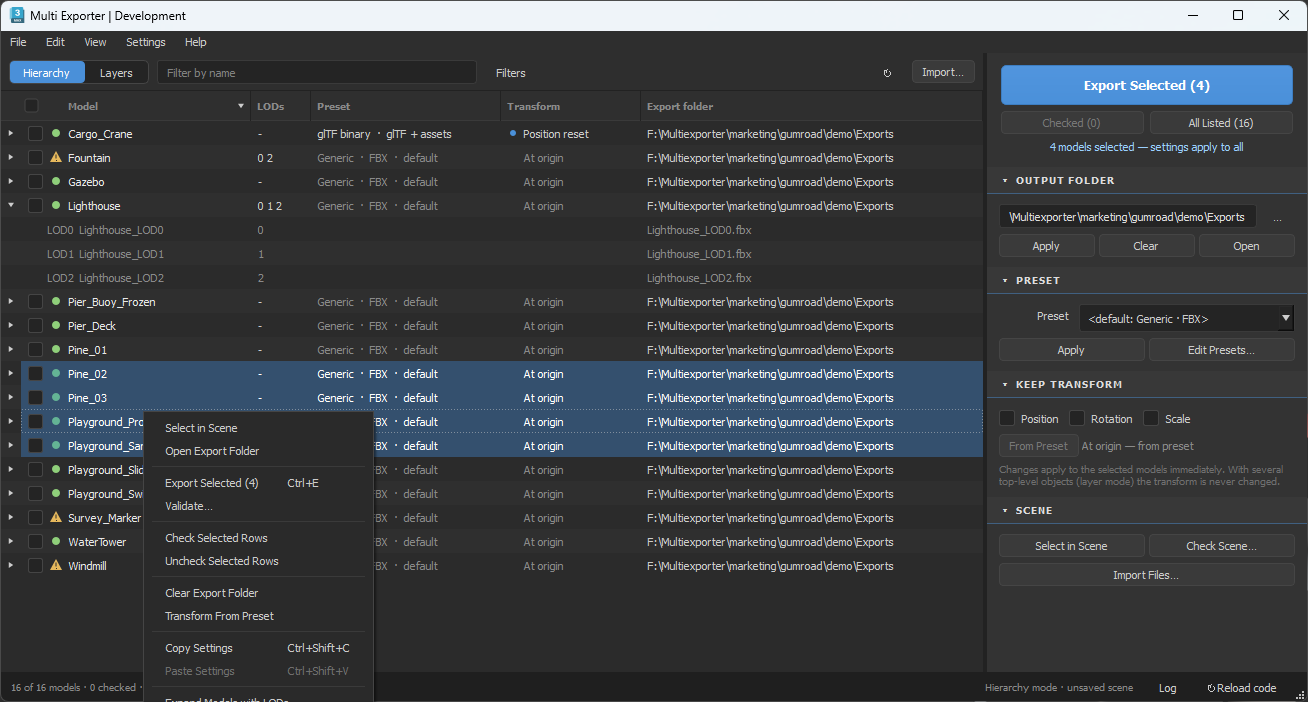This screenshot has height=702, width=1308.
Task: Click the Check Scene... button
Action: click(1221, 546)
